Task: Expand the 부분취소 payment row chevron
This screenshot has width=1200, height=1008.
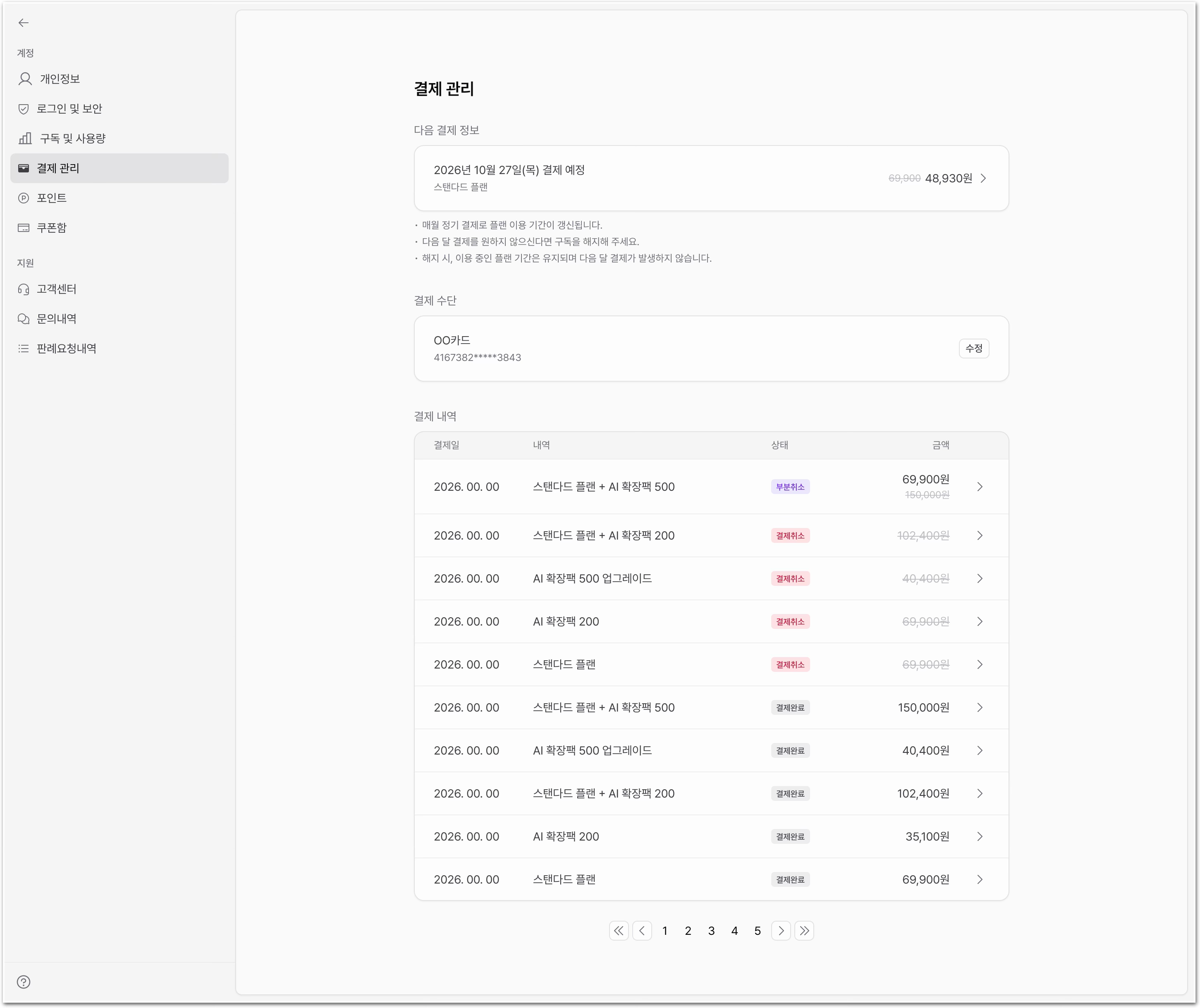Action: coord(980,487)
